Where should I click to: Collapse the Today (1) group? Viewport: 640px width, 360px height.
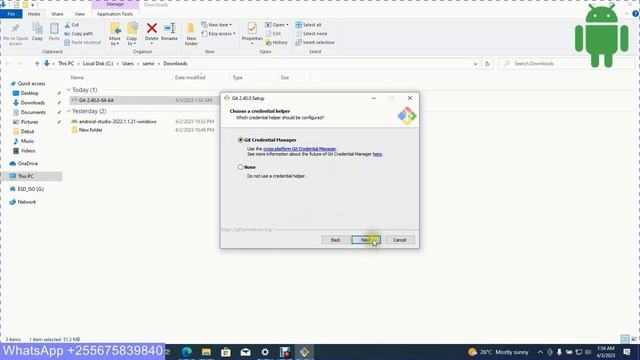[x=69, y=90]
